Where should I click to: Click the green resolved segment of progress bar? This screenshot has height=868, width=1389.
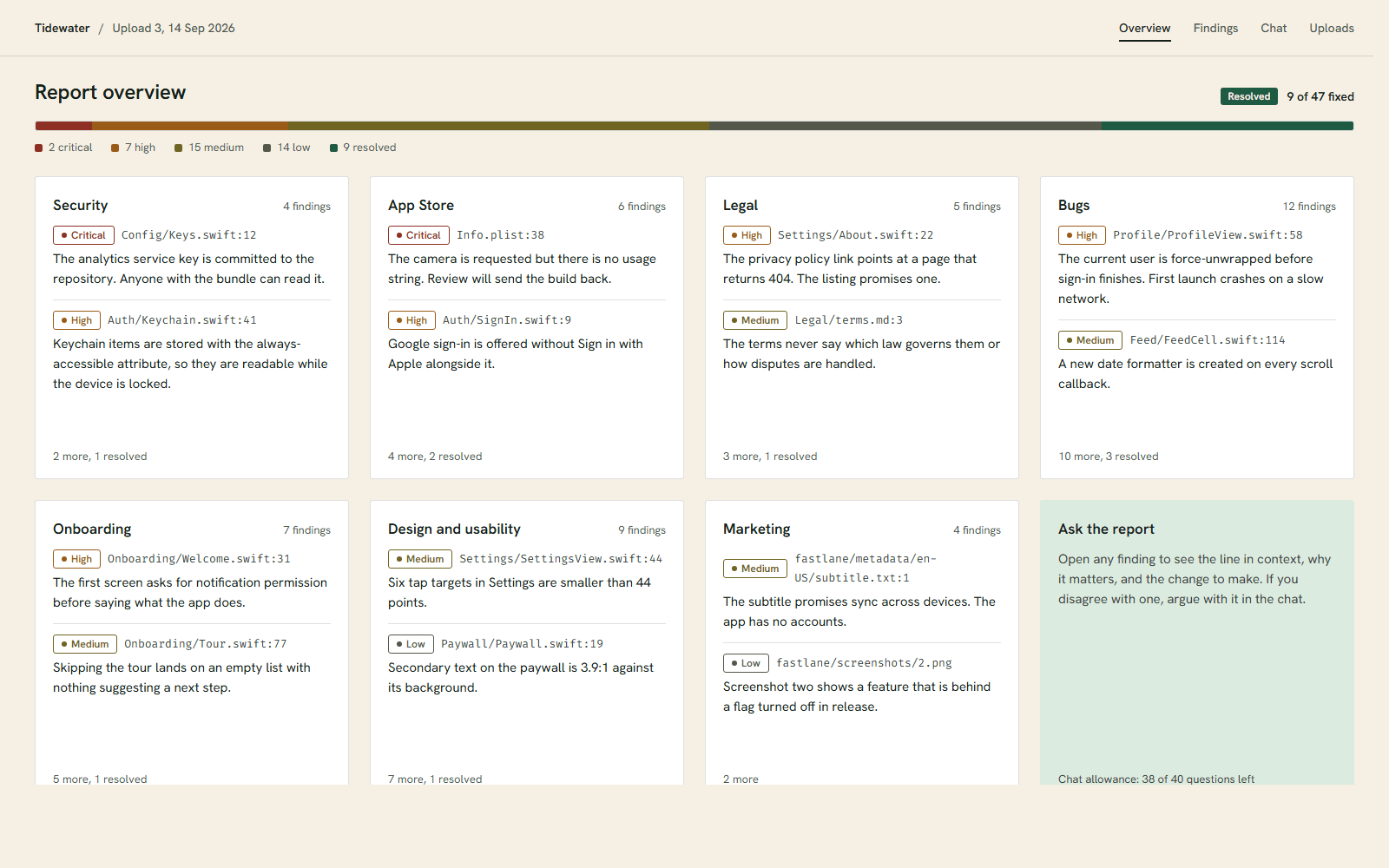pos(1228,126)
